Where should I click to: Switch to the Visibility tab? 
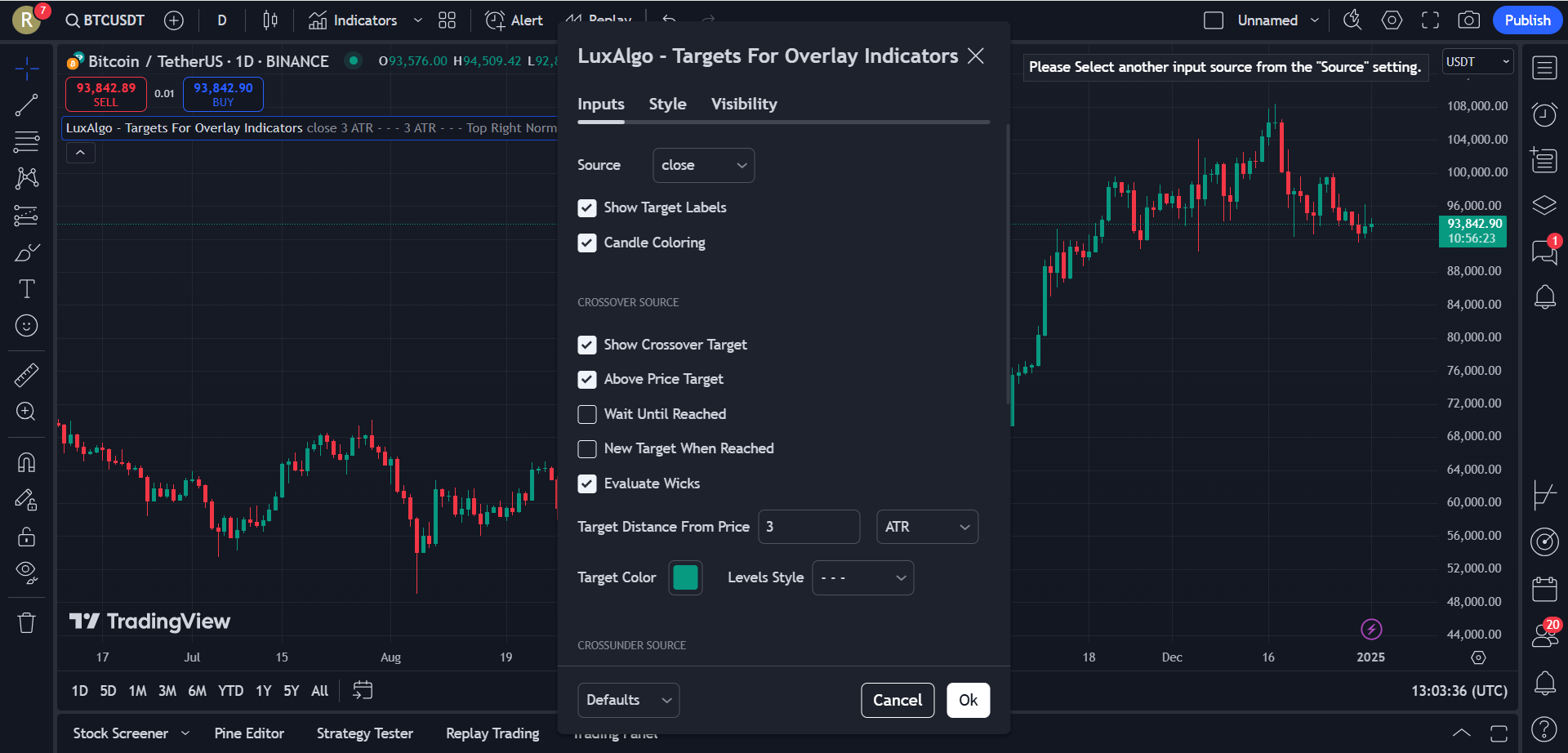pos(743,105)
